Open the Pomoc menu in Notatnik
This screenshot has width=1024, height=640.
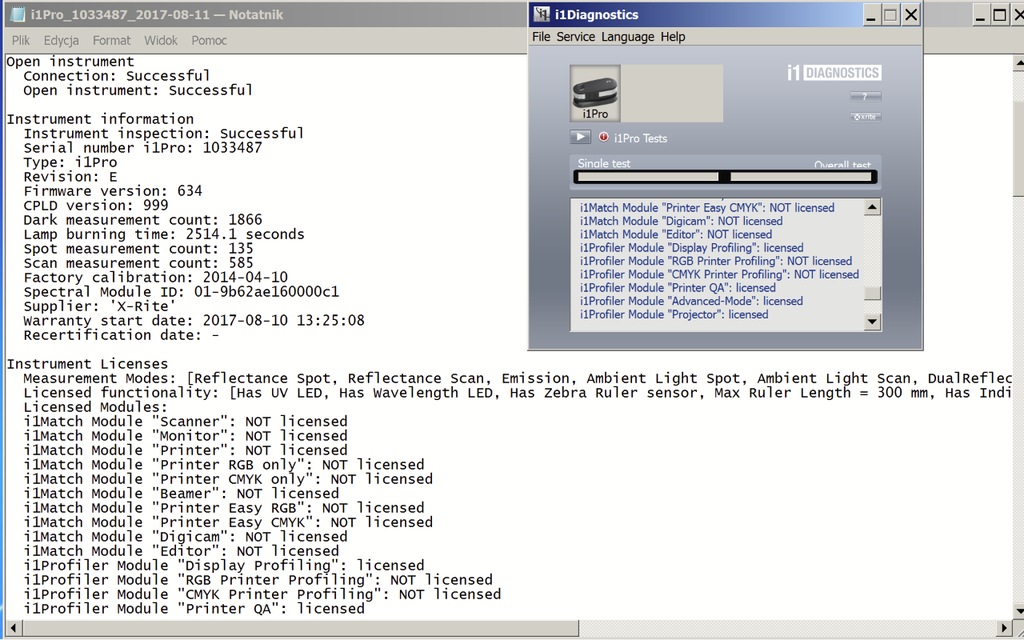[x=209, y=40]
